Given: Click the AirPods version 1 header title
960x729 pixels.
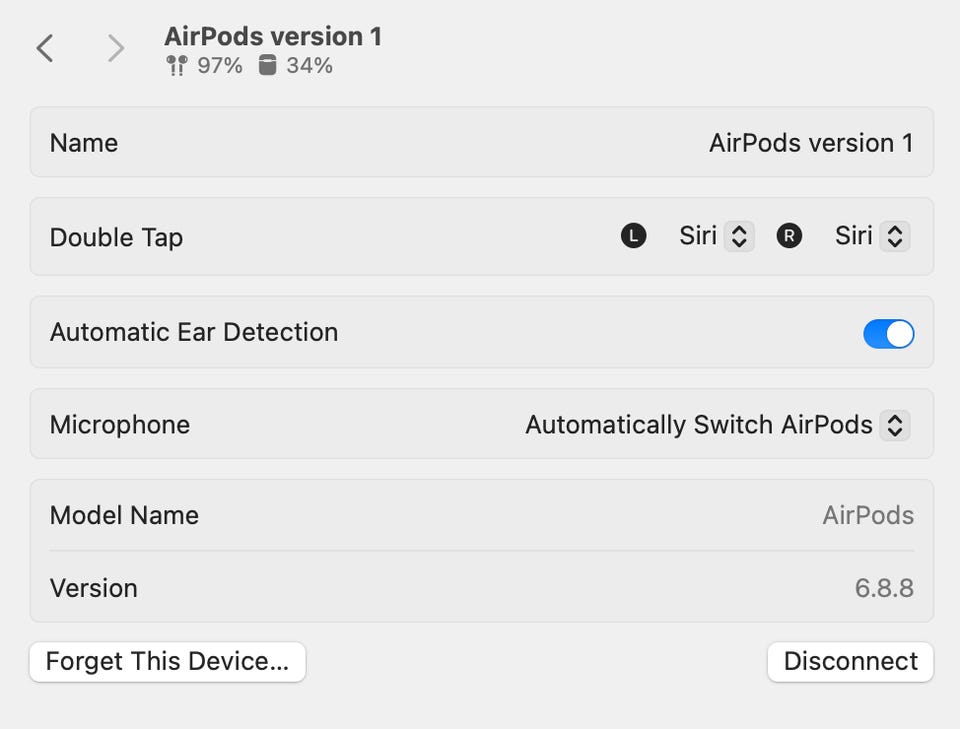Looking at the screenshot, I should click(x=273, y=37).
